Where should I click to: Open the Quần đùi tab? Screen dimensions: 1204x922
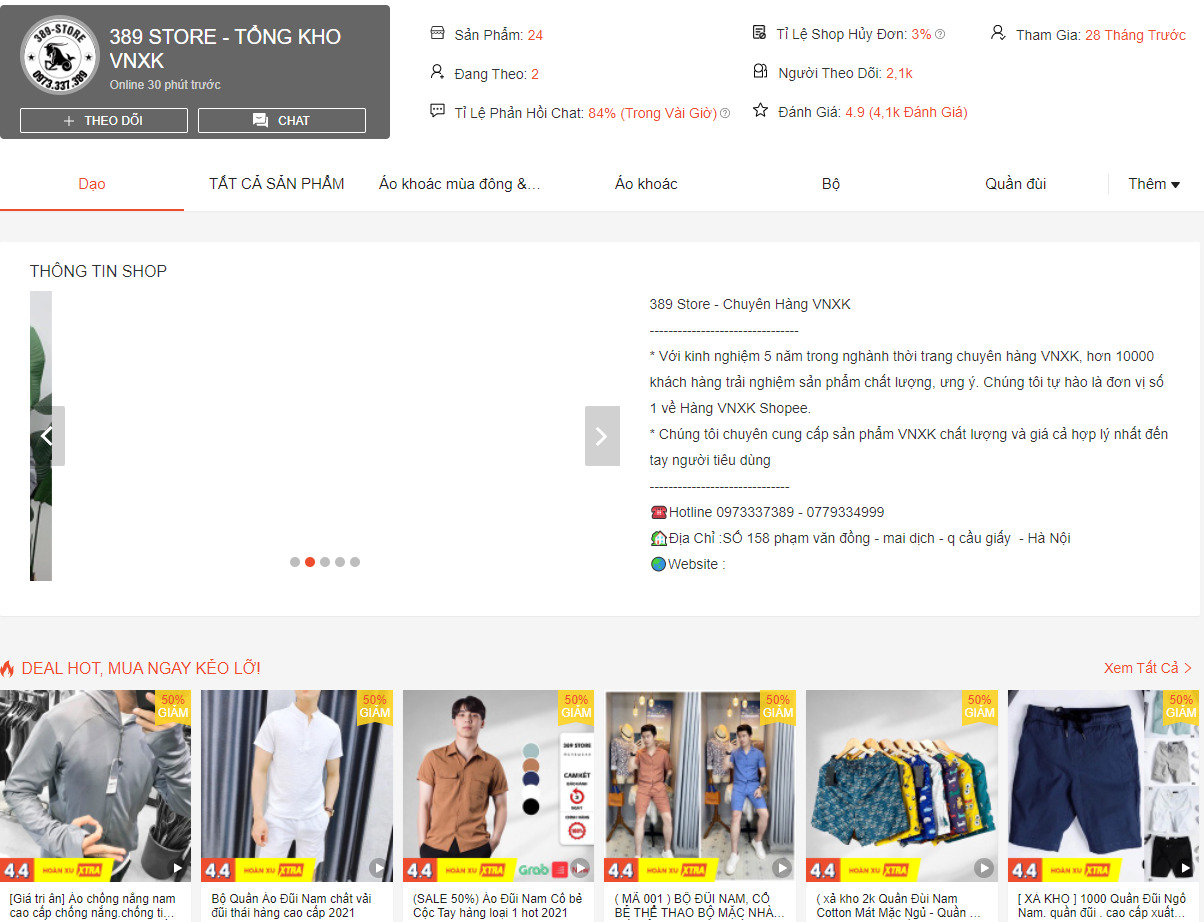point(1016,184)
